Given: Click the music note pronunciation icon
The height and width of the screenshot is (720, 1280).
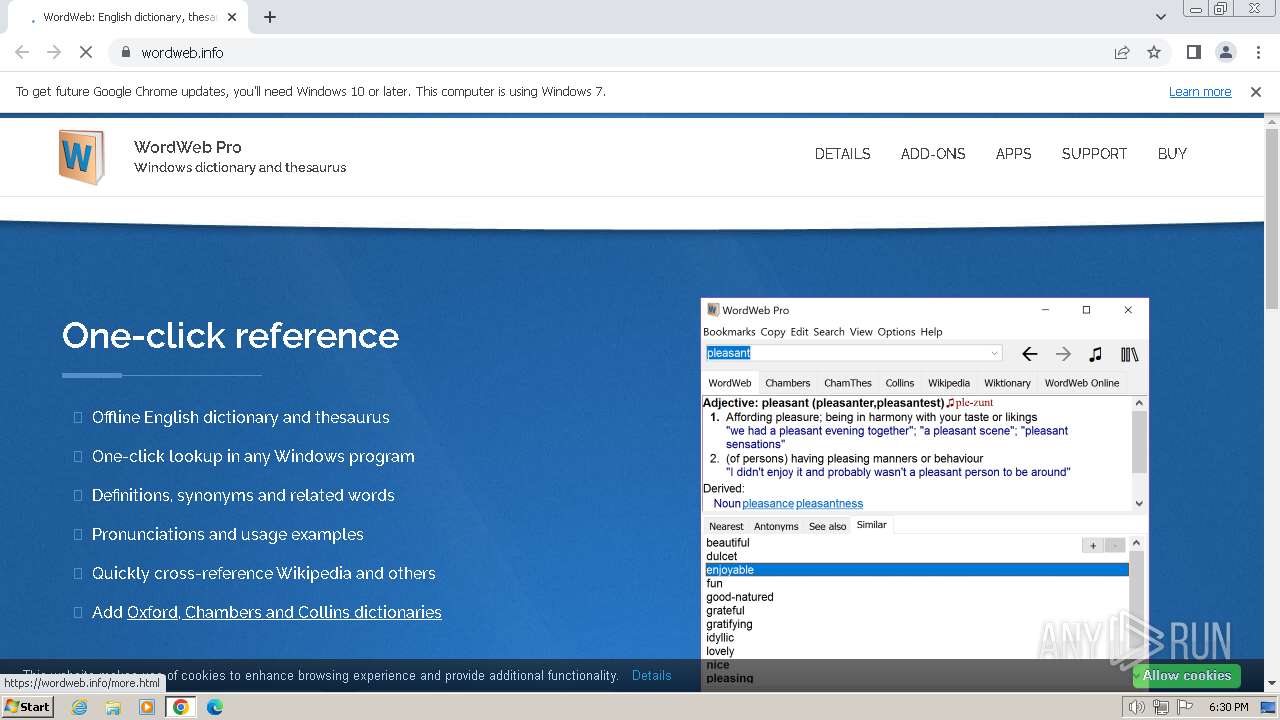Looking at the screenshot, I should pos(1095,354).
